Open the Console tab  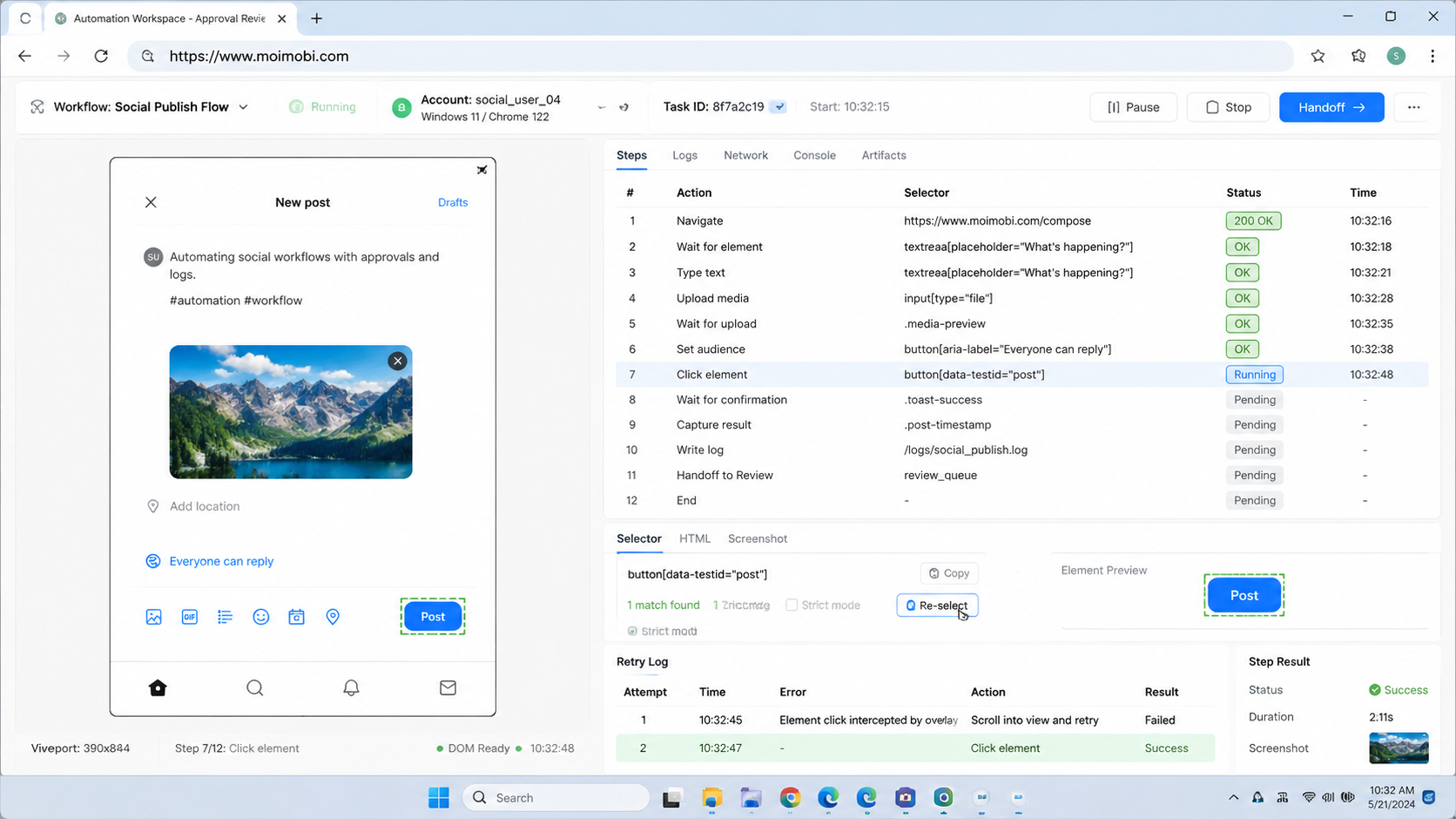pyautogui.click(x=814, y=155)
